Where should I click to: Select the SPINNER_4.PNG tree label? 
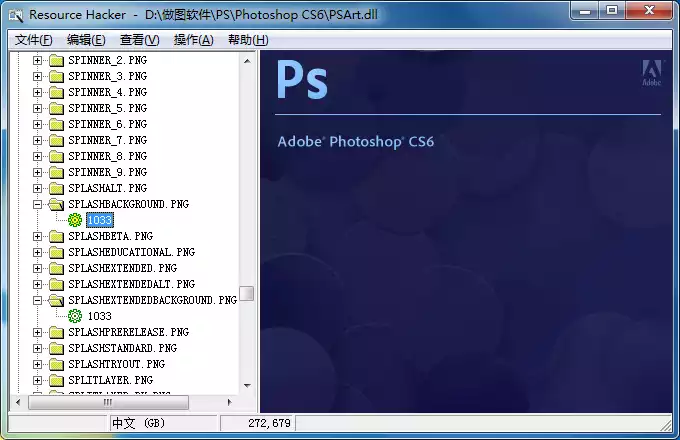(108, 92)
